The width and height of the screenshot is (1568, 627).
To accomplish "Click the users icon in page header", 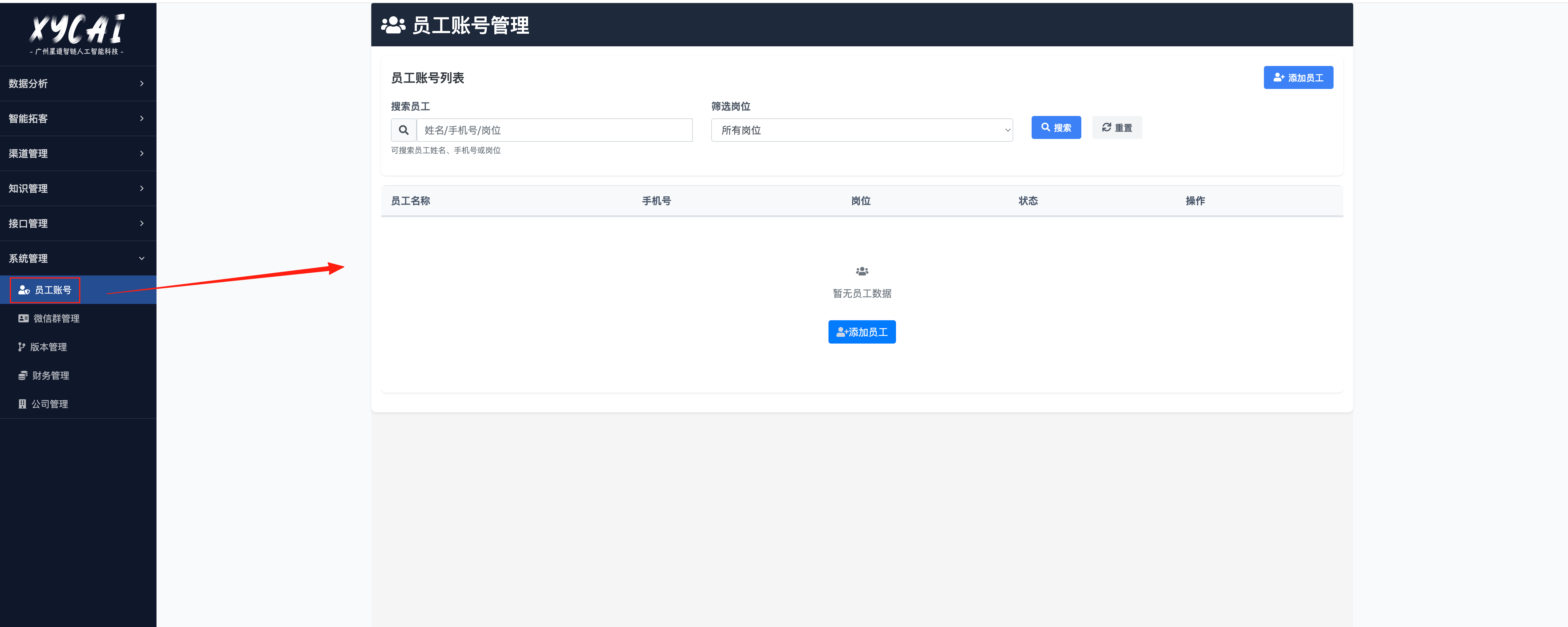I will pyautogui.click(x=393, y=25).
